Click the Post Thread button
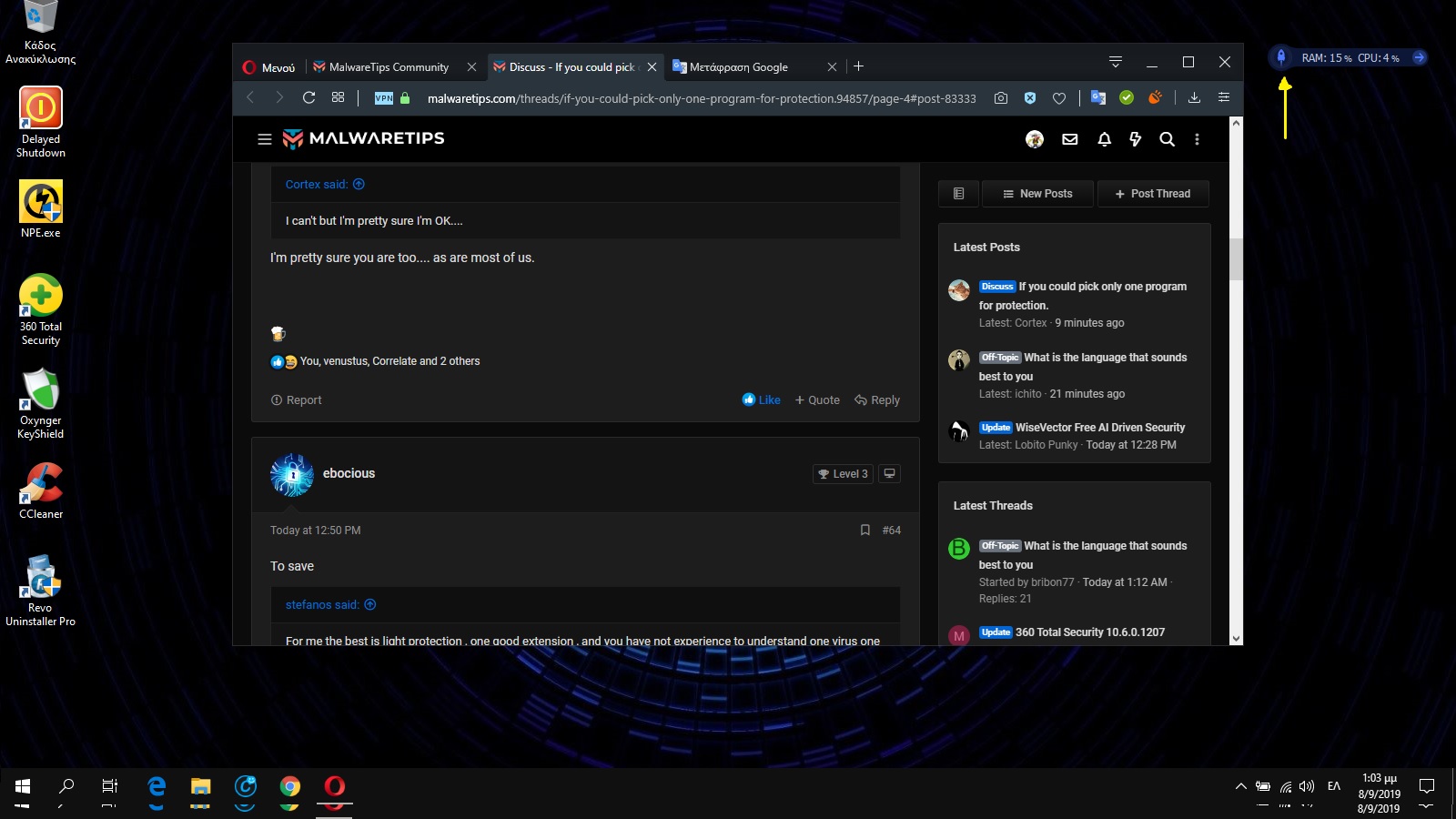This screenshot has width=1456, height=819. [x=1153, y=194]
